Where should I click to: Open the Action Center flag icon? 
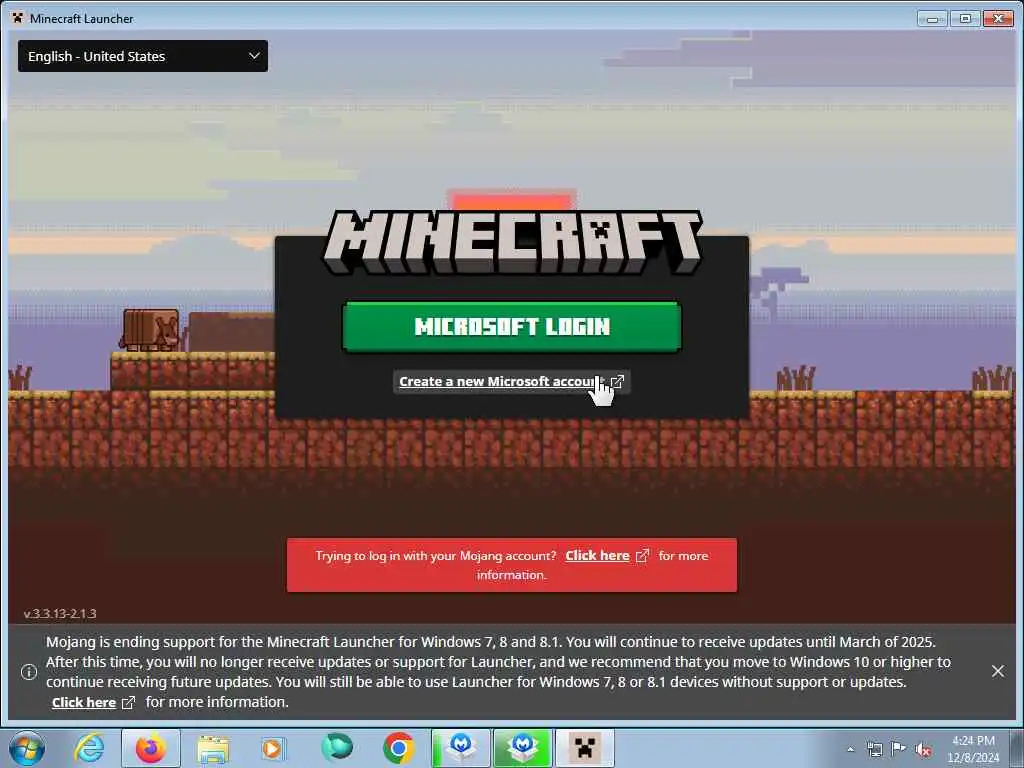point(899,749)
